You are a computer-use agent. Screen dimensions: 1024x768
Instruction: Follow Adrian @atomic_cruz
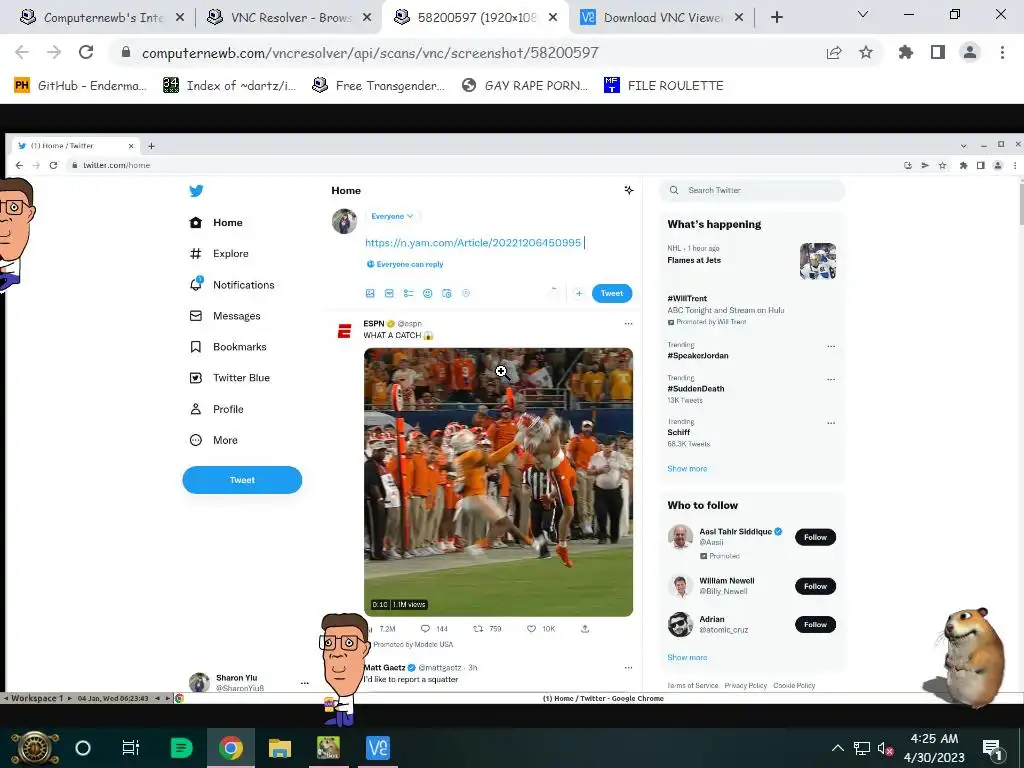point(815,625)
